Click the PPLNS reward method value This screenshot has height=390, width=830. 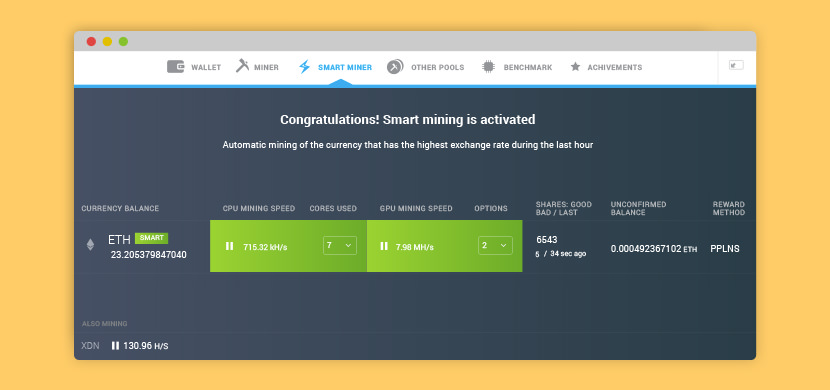(725, 249)
